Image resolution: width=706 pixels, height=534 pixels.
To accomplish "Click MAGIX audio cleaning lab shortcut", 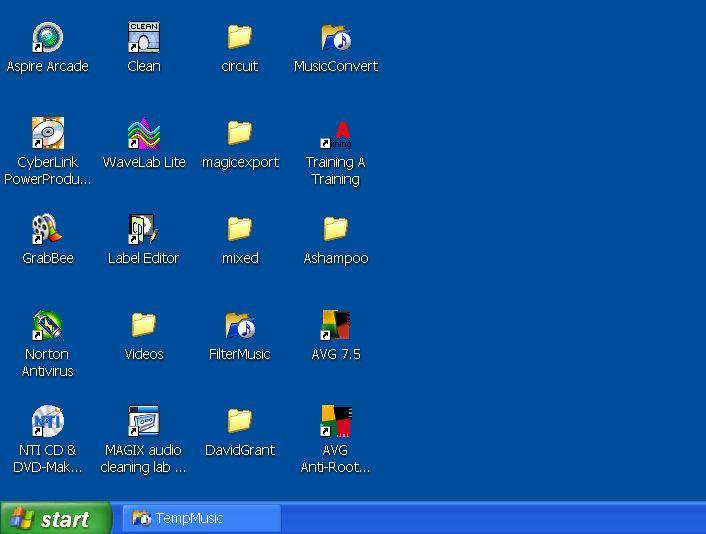I will click(144, 422).
